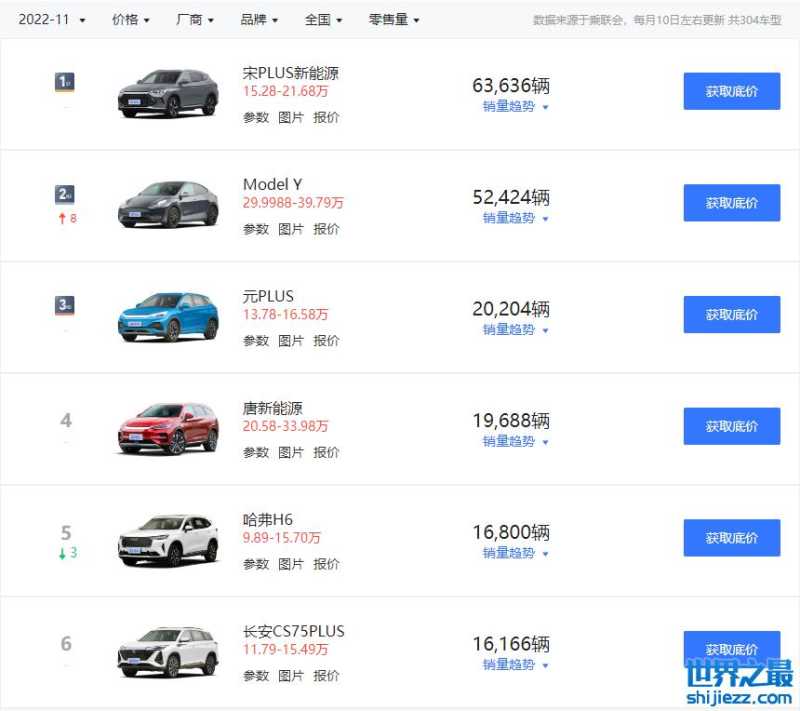Open the 全国 region dropdown
This screenshot has height=711, width=800.
point(323,20)
